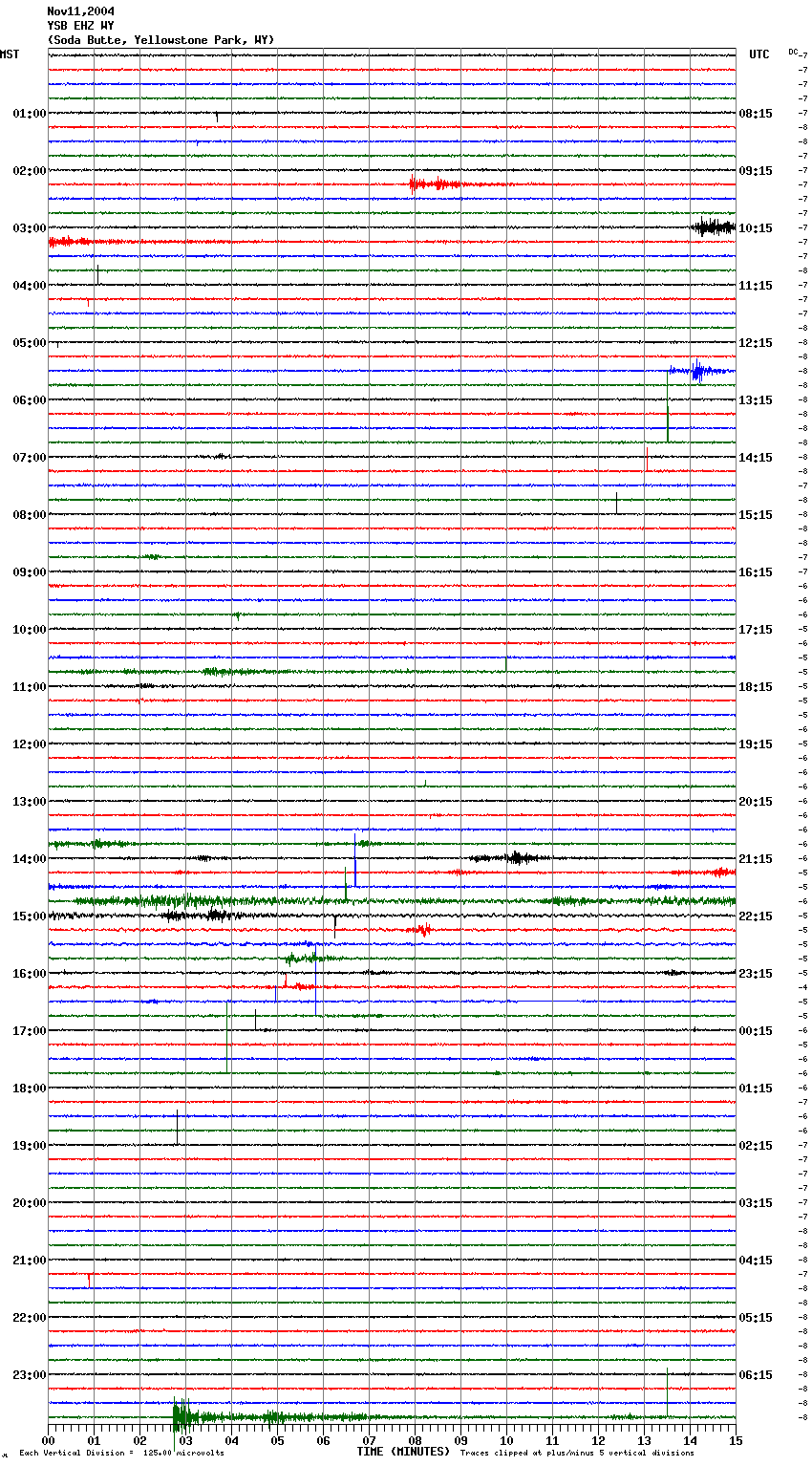Click minute tick label 15 on time axis

tap(736, 1440)
